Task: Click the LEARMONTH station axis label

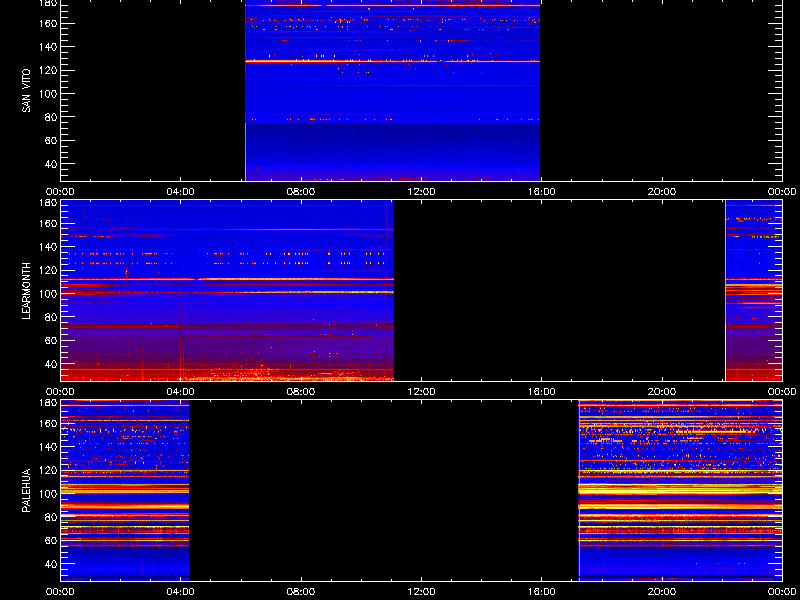Action: tap(27, 291)
